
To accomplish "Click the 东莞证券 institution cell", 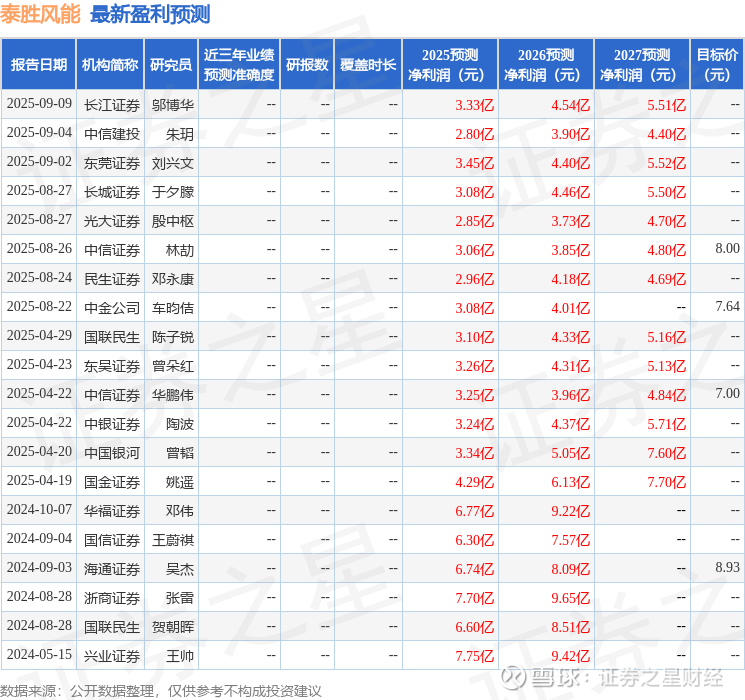I will (112, 163).
